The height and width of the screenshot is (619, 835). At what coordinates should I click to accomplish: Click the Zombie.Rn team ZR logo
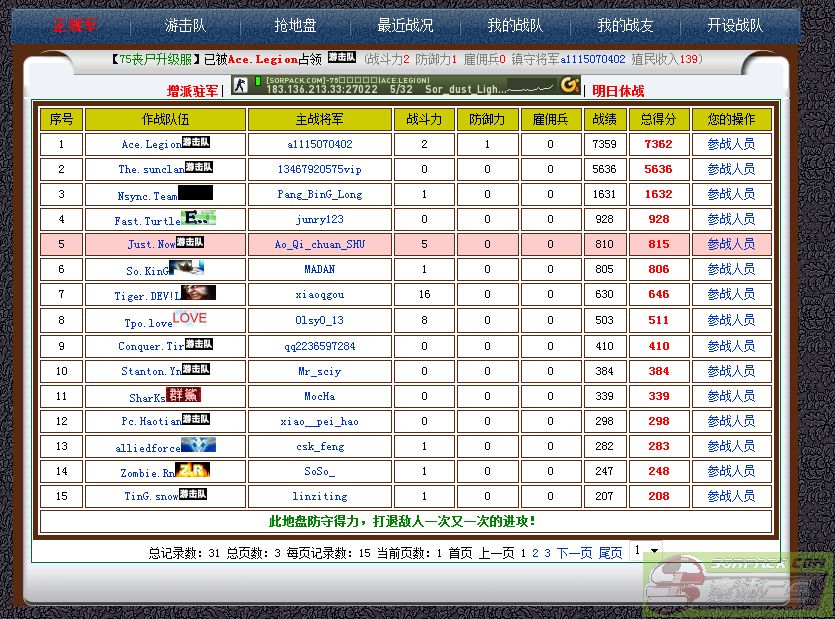[193, 470]
